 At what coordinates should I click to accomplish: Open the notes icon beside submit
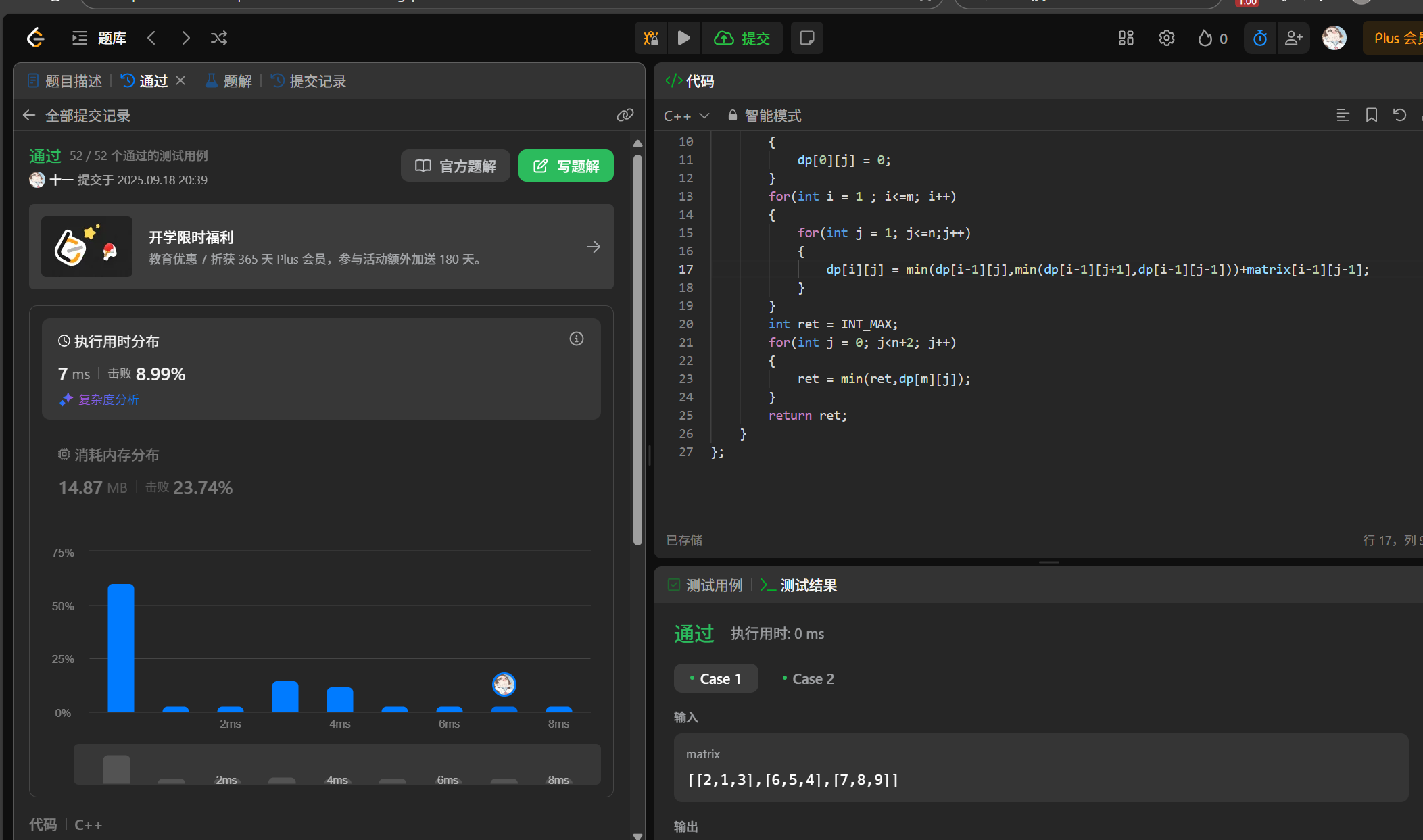click(806, 38)
